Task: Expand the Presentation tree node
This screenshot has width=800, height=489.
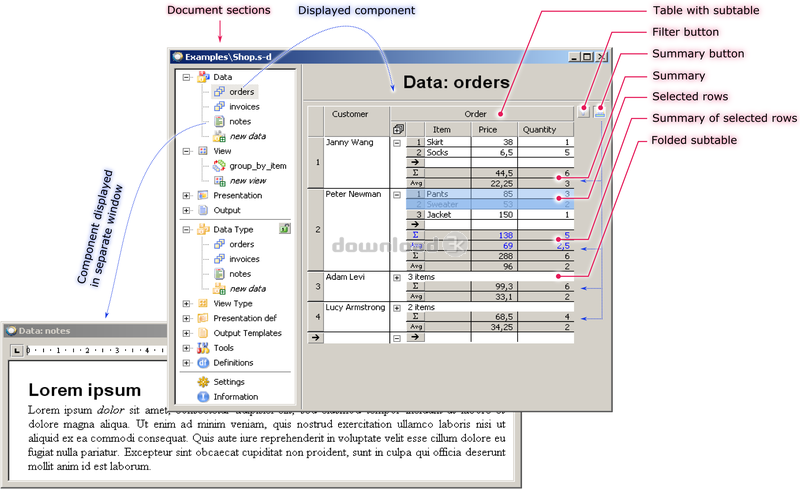Action: pos(186,195)
